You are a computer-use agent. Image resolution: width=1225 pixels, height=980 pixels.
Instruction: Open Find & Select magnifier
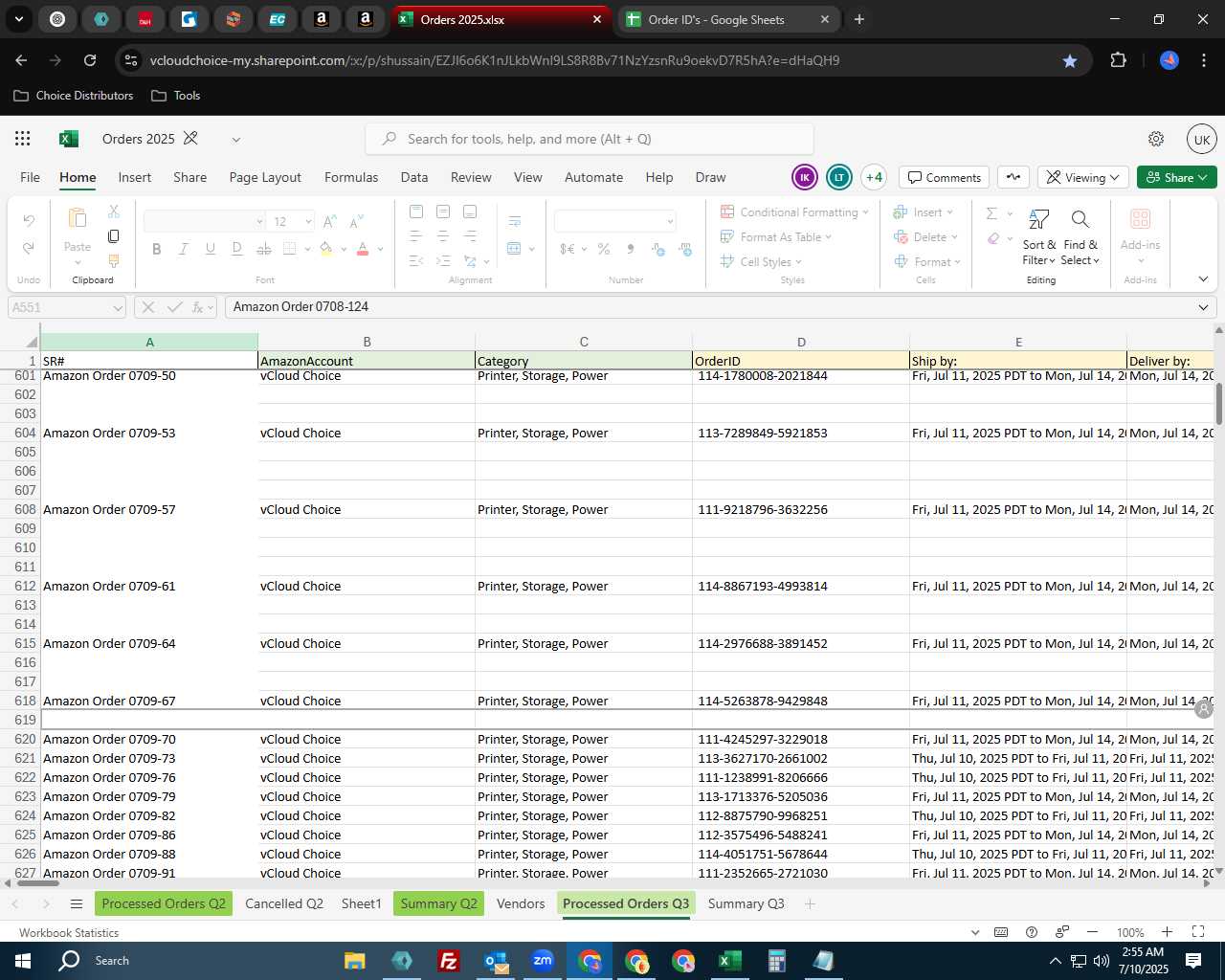1080,220
